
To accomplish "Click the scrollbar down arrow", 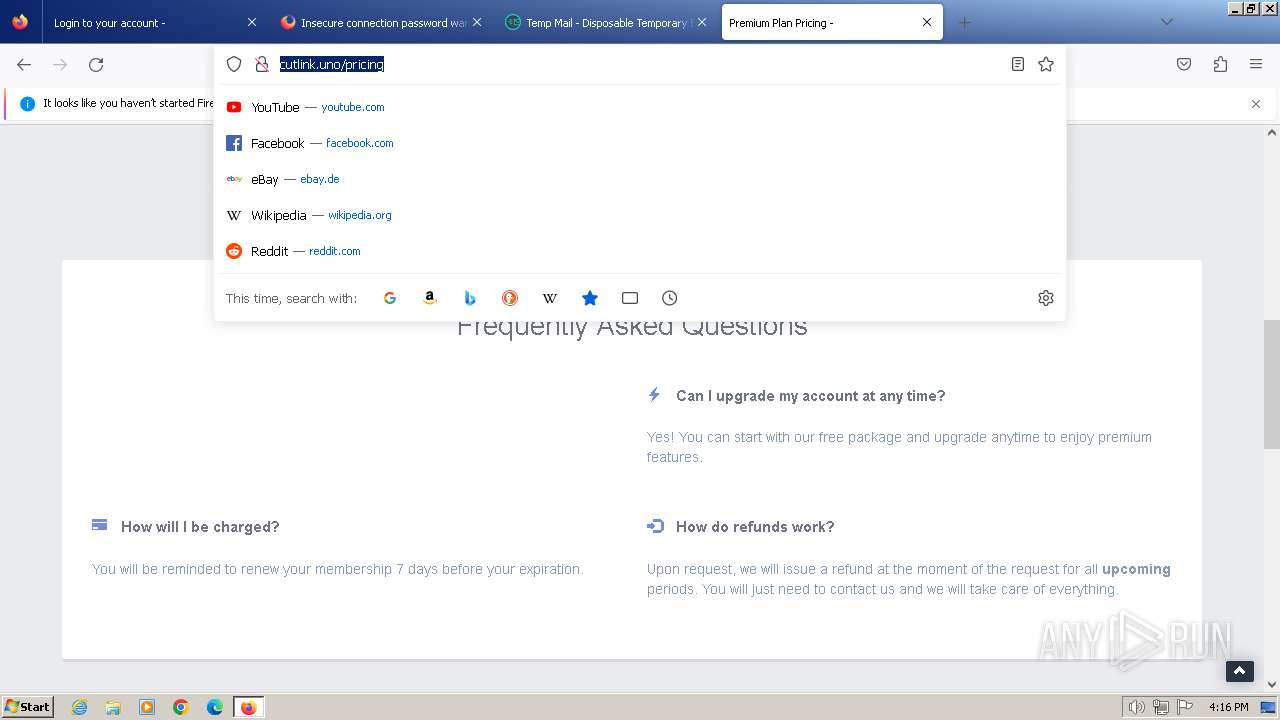I will pyautogui.click(x=1272, y=684).
